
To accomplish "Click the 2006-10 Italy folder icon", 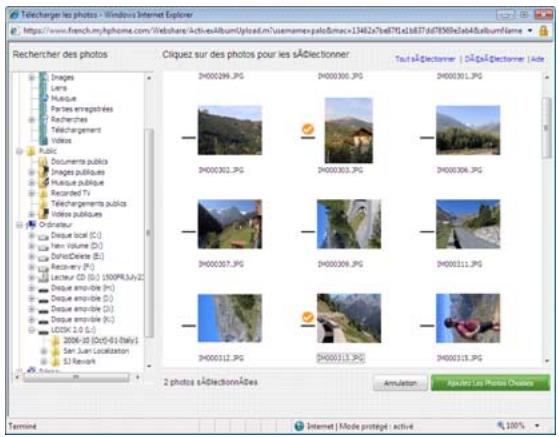I will [56, 341].
